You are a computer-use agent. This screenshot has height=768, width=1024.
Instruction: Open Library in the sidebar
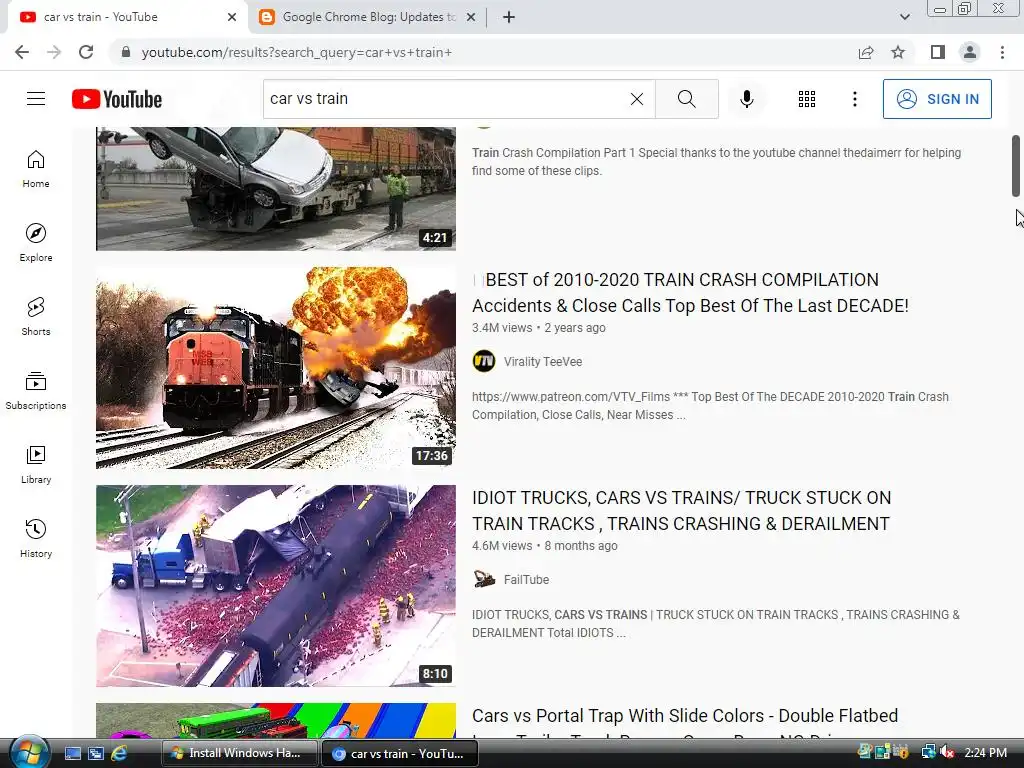coord(36,464)
